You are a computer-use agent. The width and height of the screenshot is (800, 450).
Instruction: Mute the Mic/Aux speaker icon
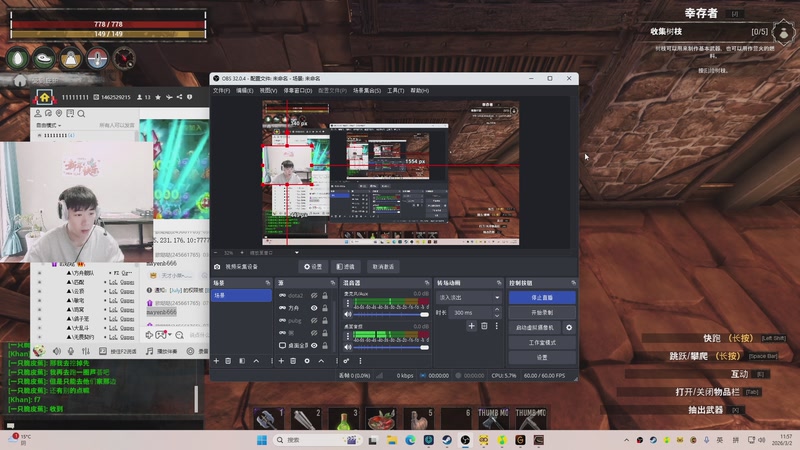348,314
